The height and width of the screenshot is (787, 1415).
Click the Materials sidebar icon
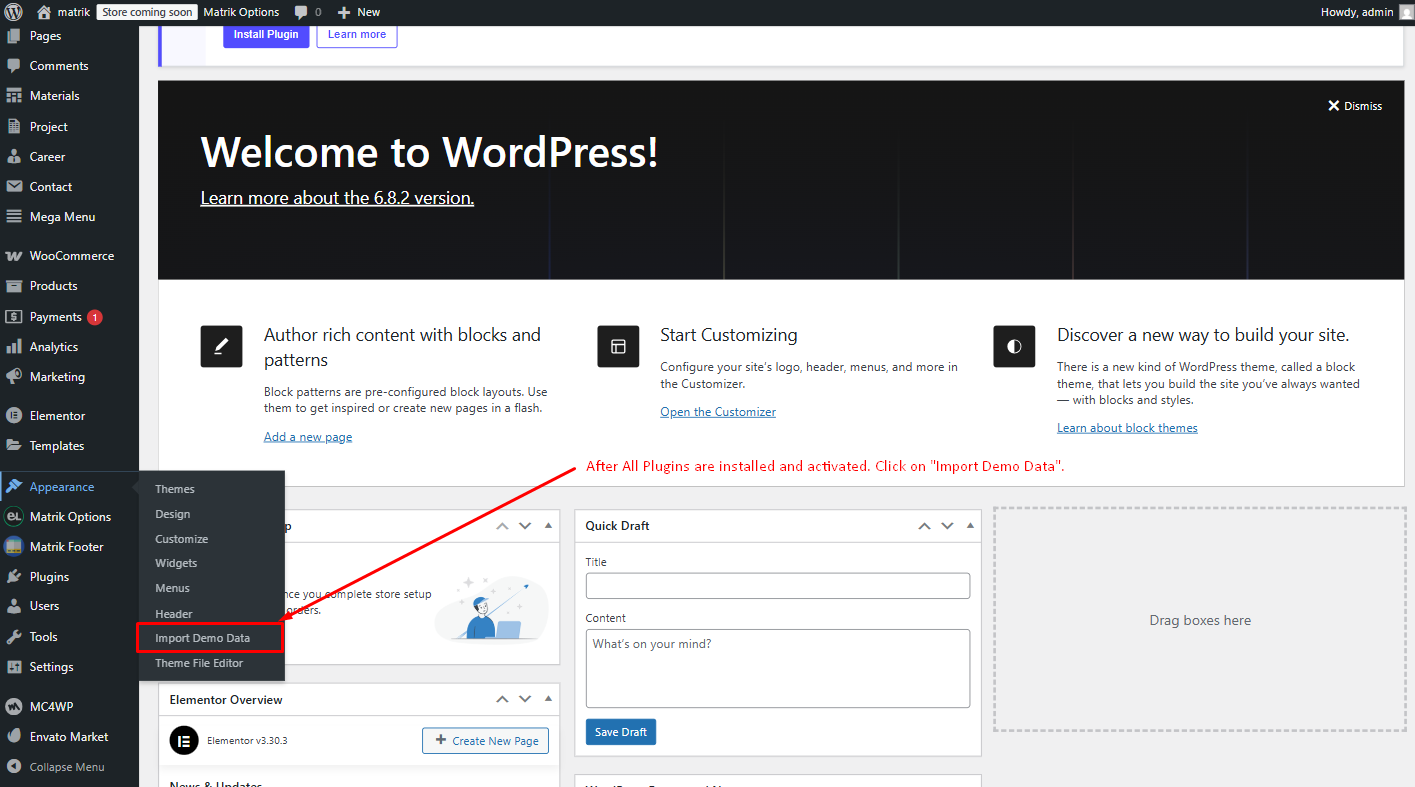(x=14, y=96)
